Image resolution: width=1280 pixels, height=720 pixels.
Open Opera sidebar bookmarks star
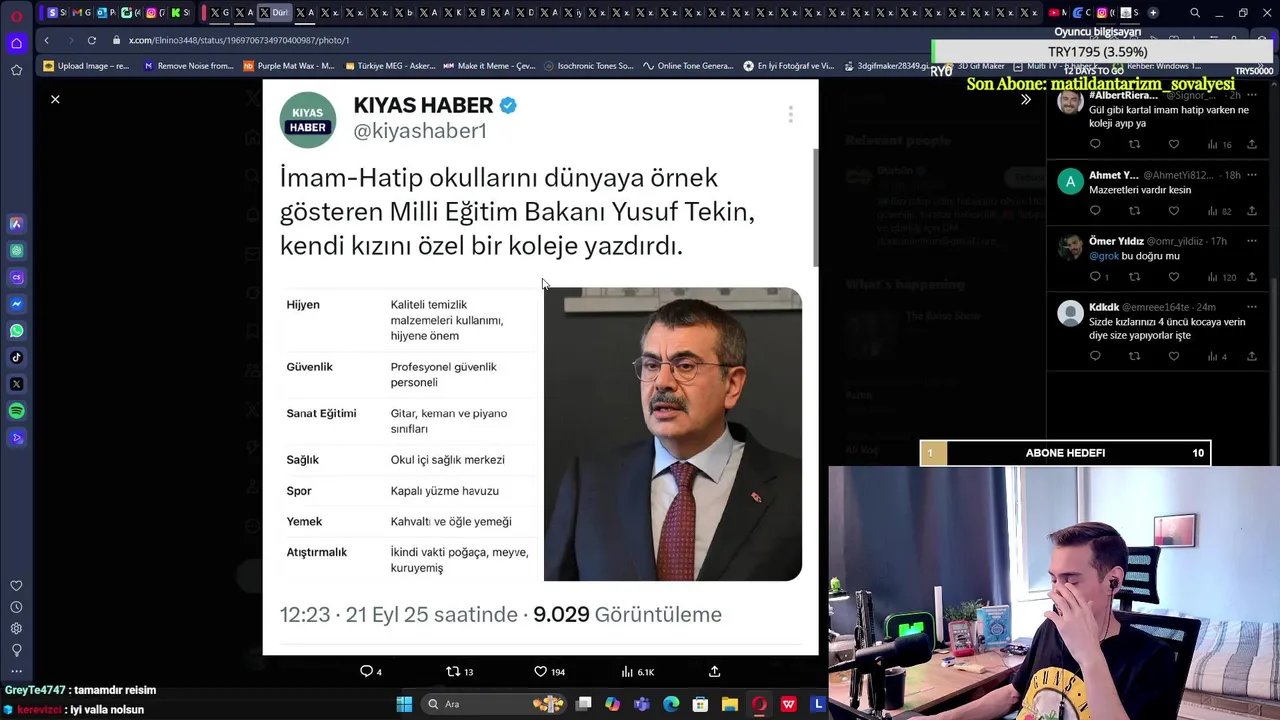pos(16,70)
